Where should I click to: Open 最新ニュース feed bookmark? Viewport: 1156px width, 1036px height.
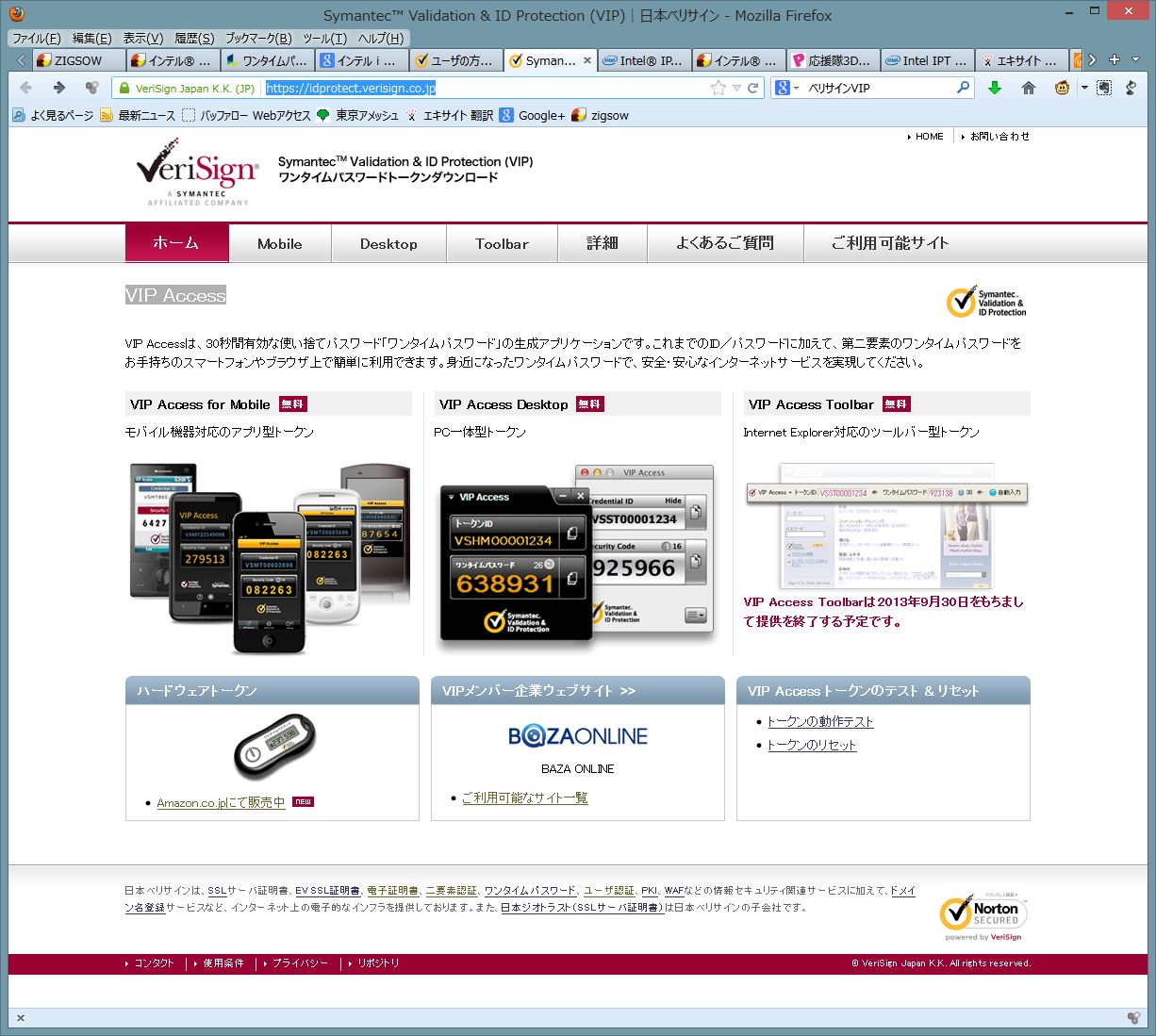138,115
